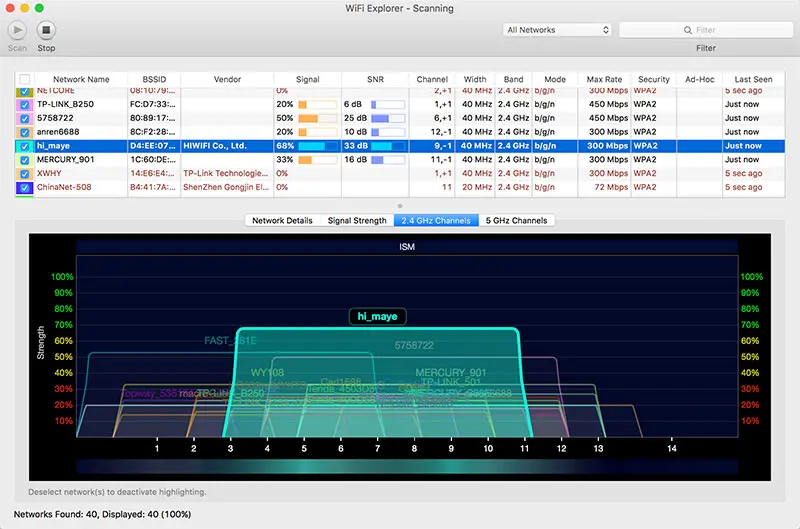The image size is (800, 529).
Task: Click the split pane divider handle dot
Action: point(400,206)
